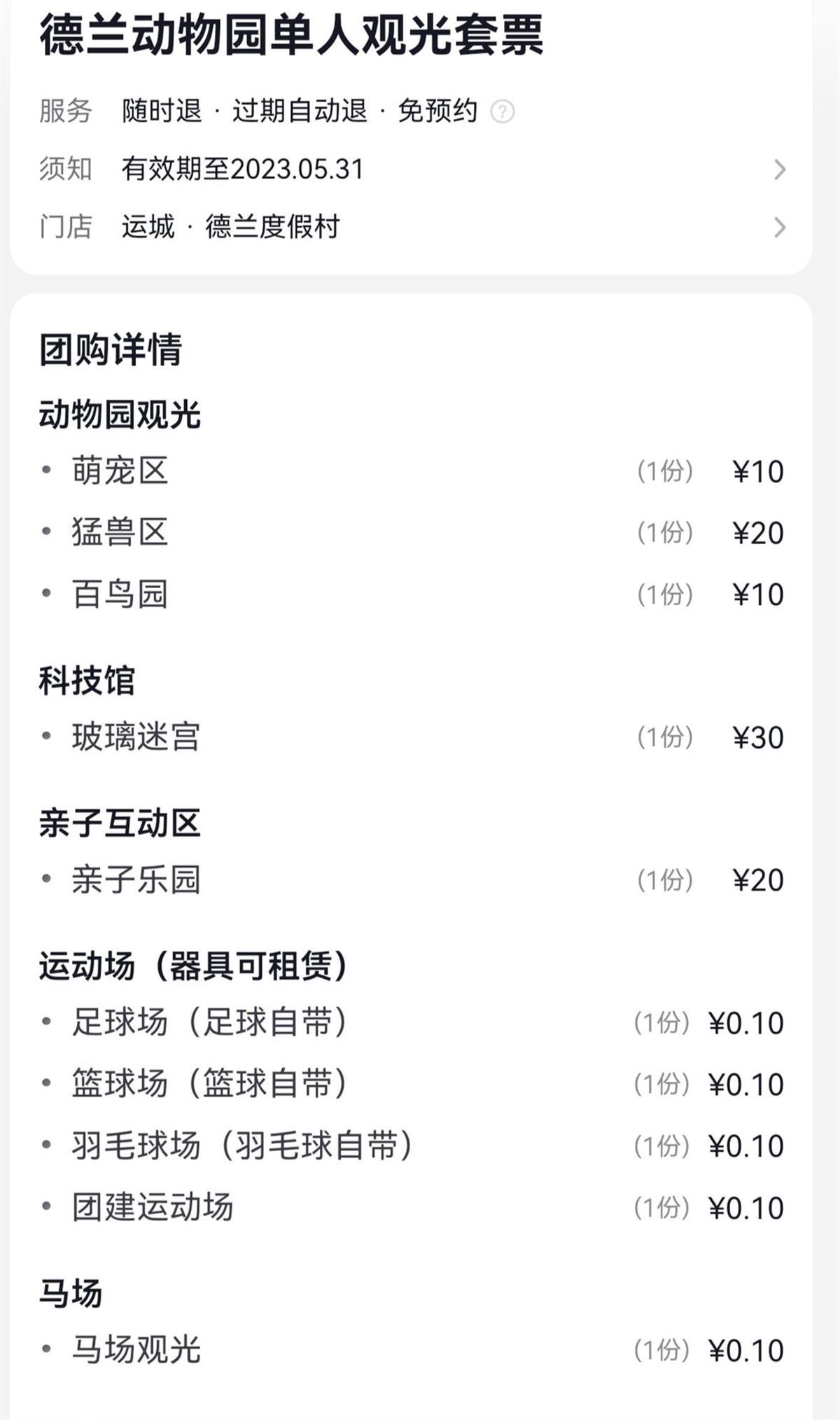Image resolution: width=840 pixels, height=1420 pixels.
Task: Expand the 须知 validity details chevron
Action: pos(779,169)
